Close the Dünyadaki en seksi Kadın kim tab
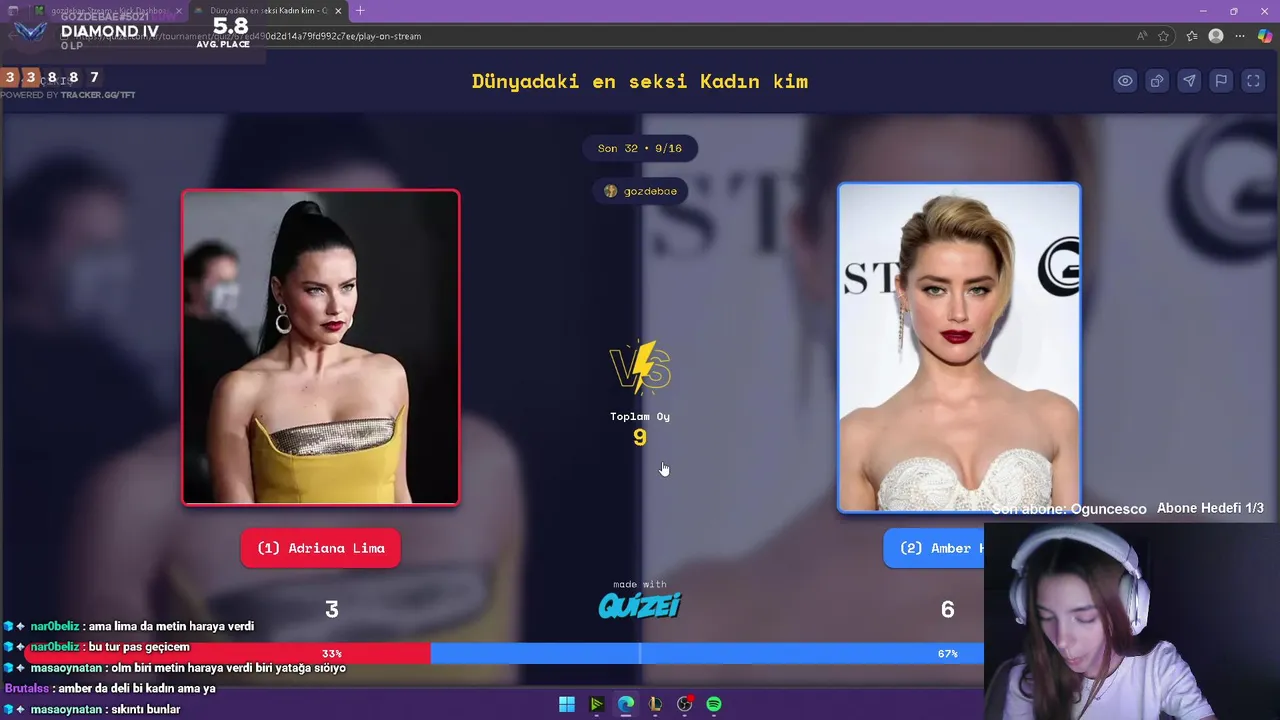This screenshot has height=720, width=1280. 338,11
